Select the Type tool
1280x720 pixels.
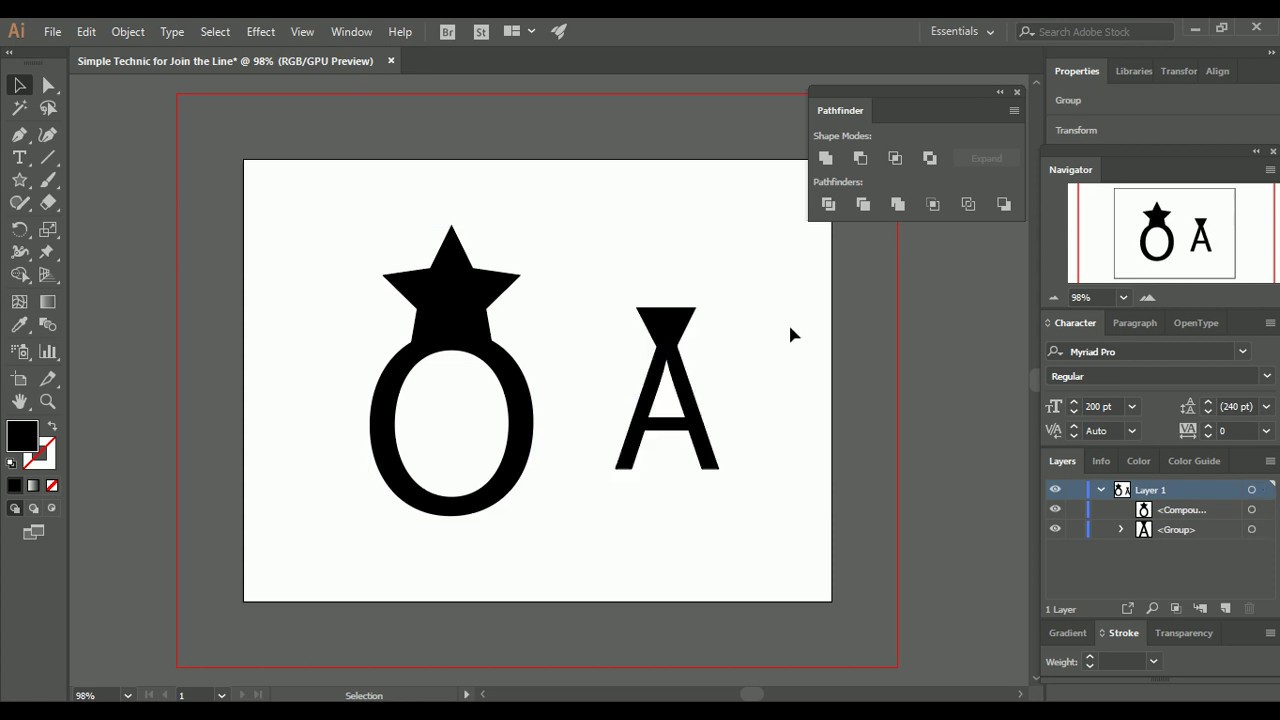pyautogui.click(x=19, y=158)
